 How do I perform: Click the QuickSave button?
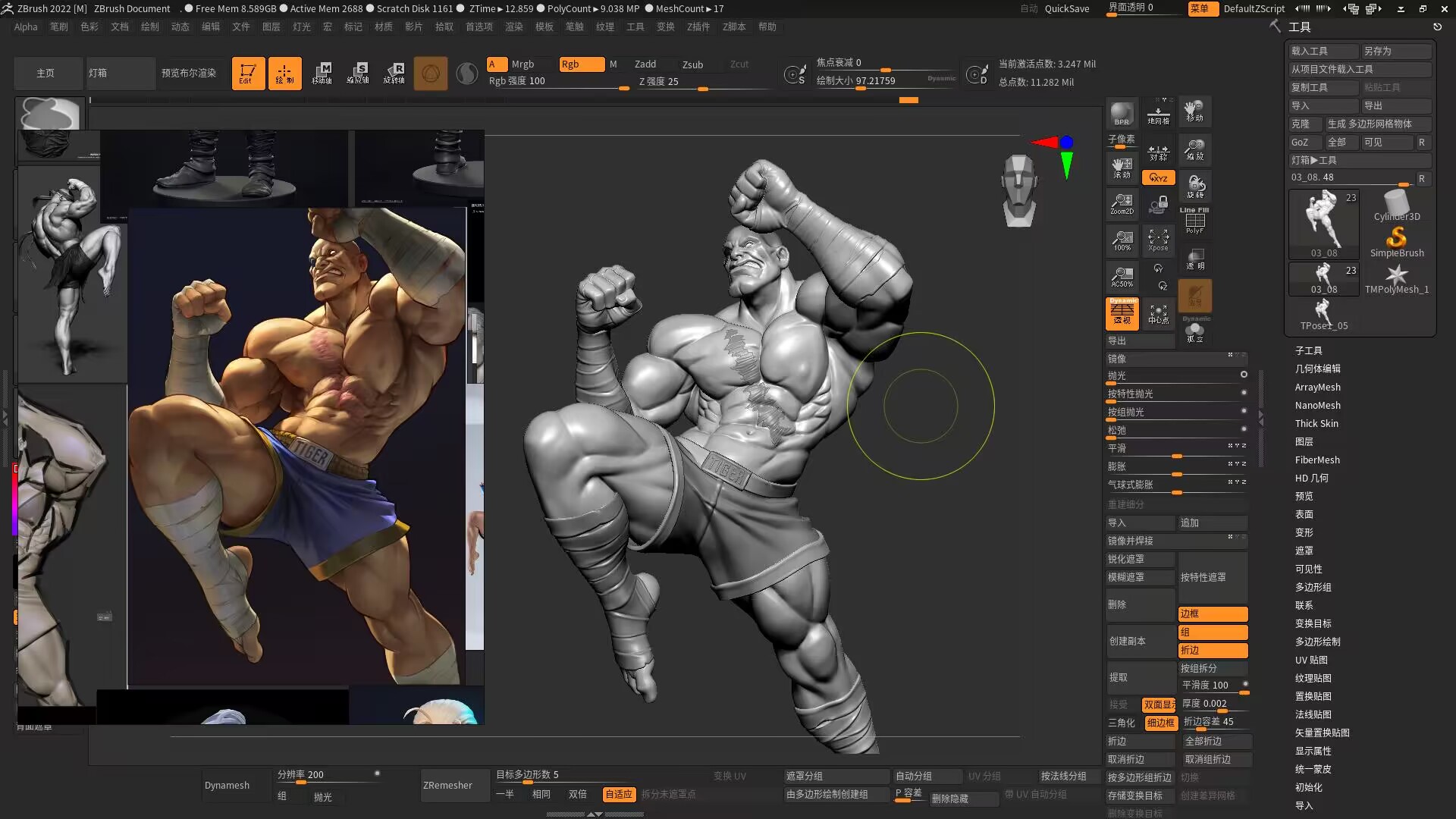coord(1066,8)
